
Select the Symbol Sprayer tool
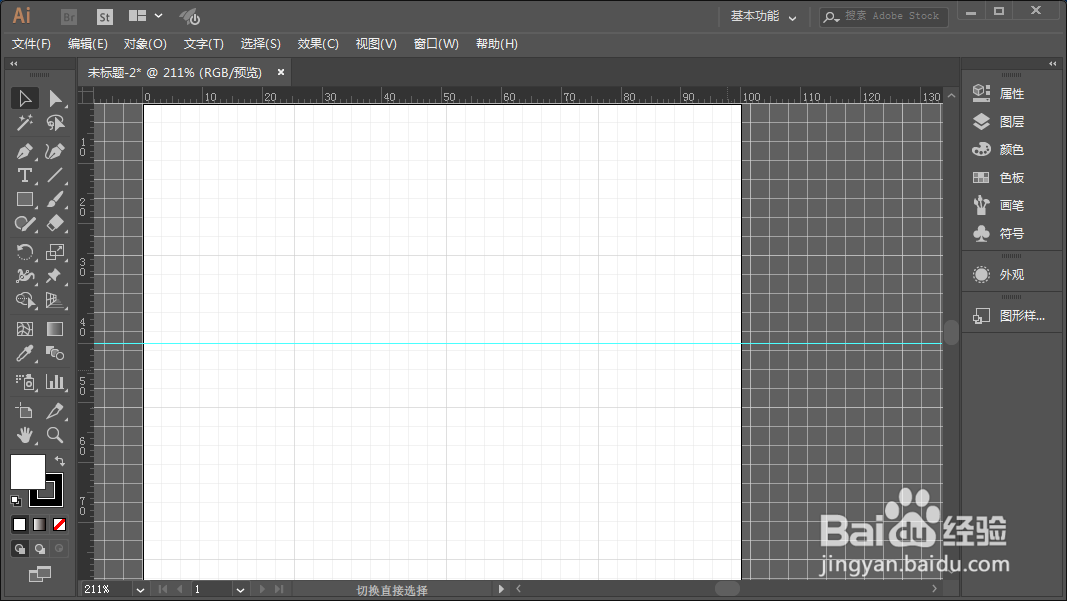point(25,383)
